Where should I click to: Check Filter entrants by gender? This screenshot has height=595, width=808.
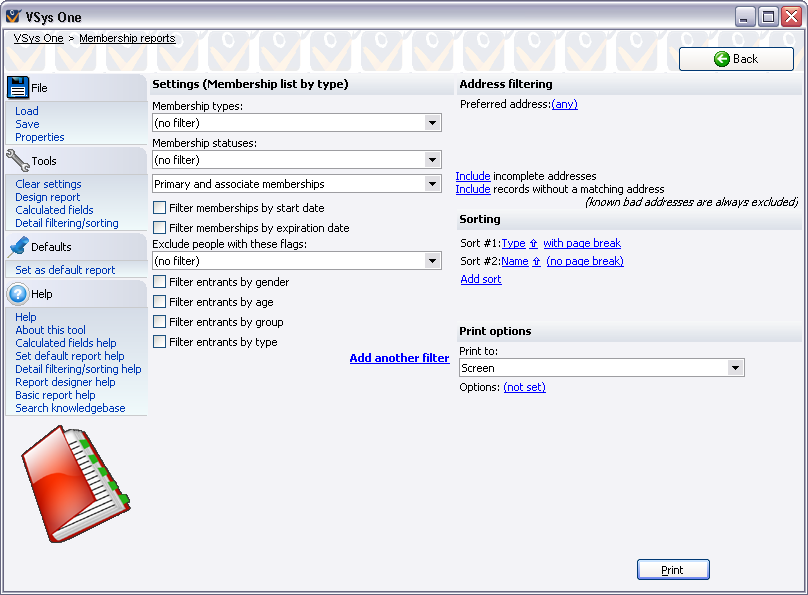160,282
